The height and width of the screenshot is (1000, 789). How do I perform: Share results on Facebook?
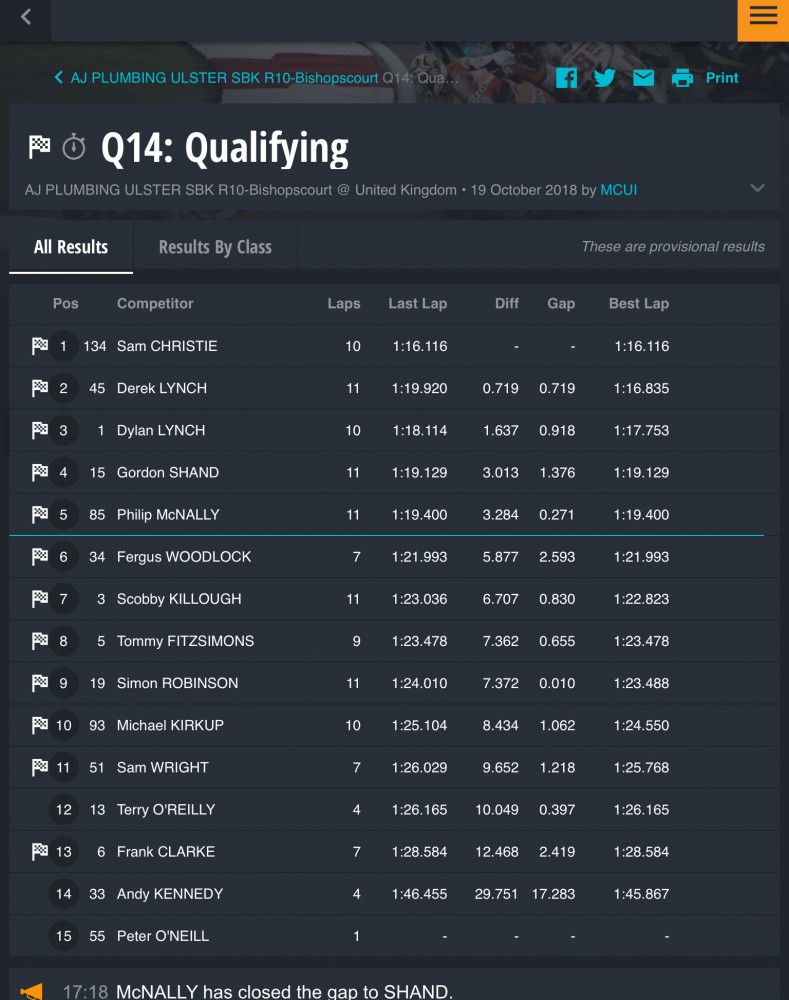point(566,78)
